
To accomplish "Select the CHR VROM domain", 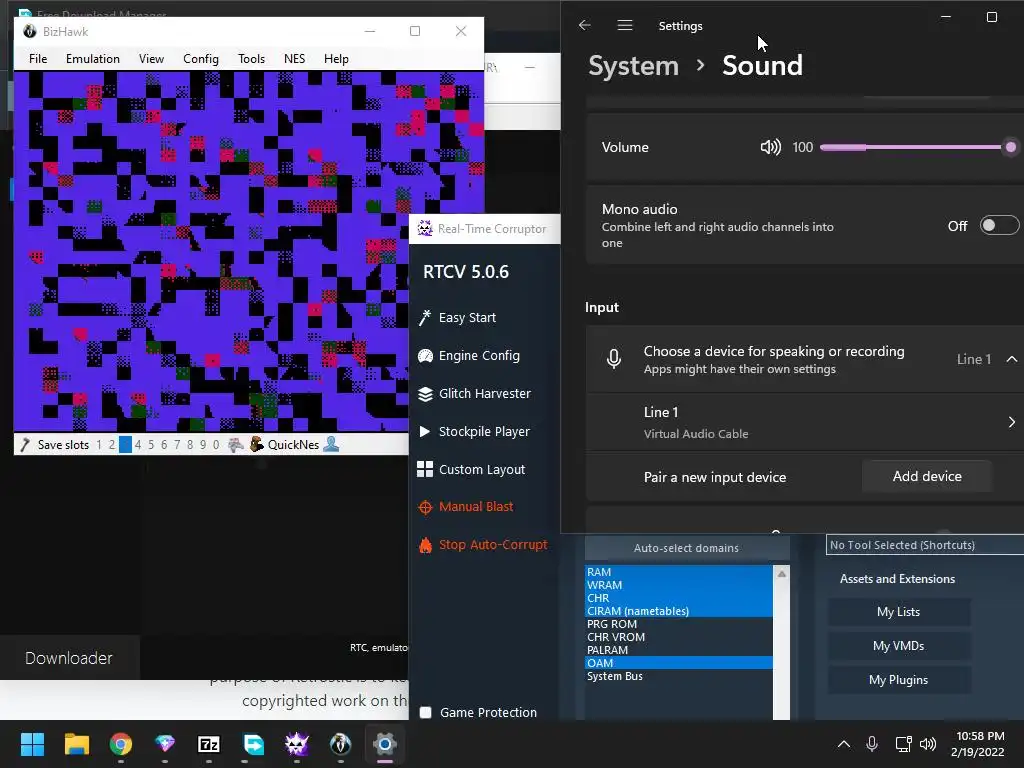I will [x=679, y=637].
